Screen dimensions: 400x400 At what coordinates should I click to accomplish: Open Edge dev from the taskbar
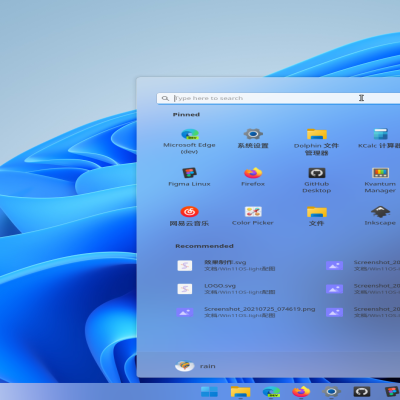(x=271, y=392)
